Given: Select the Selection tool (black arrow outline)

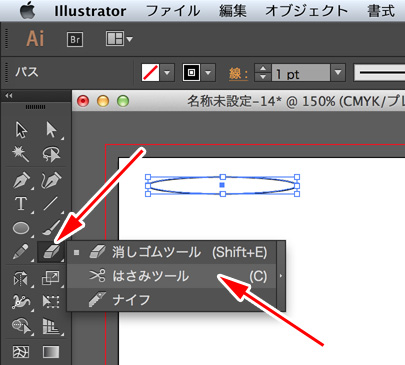Looking at the screenshot, I should click(21, 129).
